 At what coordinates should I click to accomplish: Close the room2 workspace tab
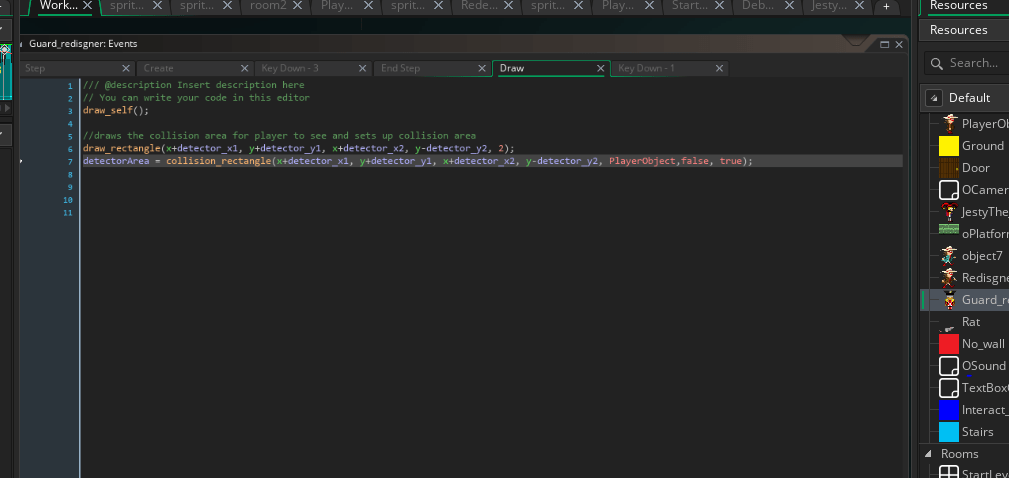click(x=298, y=6)
